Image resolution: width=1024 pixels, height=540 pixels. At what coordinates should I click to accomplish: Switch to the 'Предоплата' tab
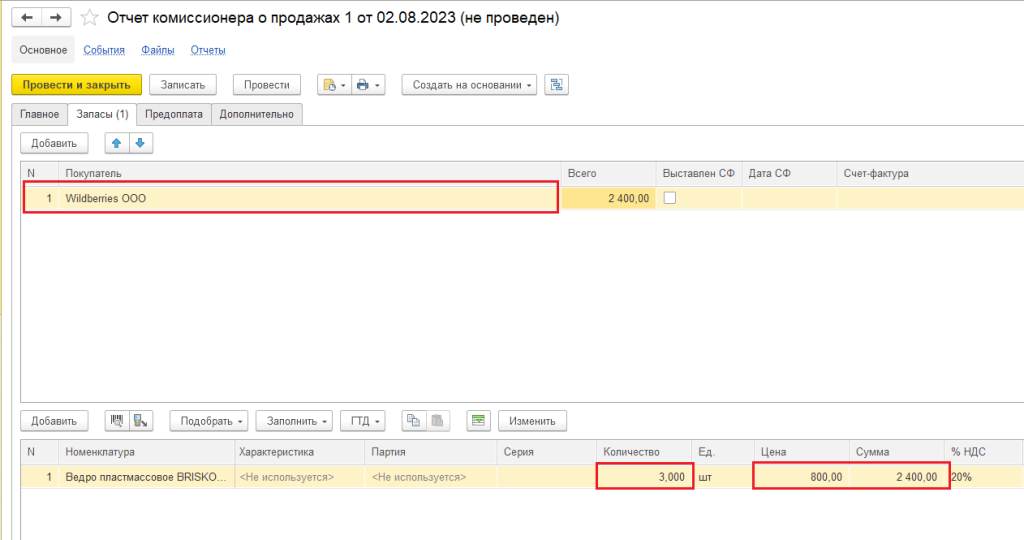pos(173,114)
